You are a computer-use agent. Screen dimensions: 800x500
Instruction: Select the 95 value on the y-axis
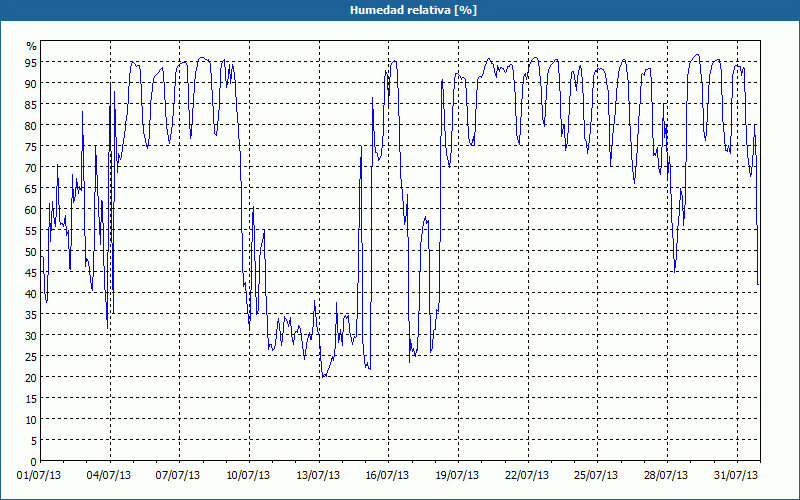click(x=31, y=62)
